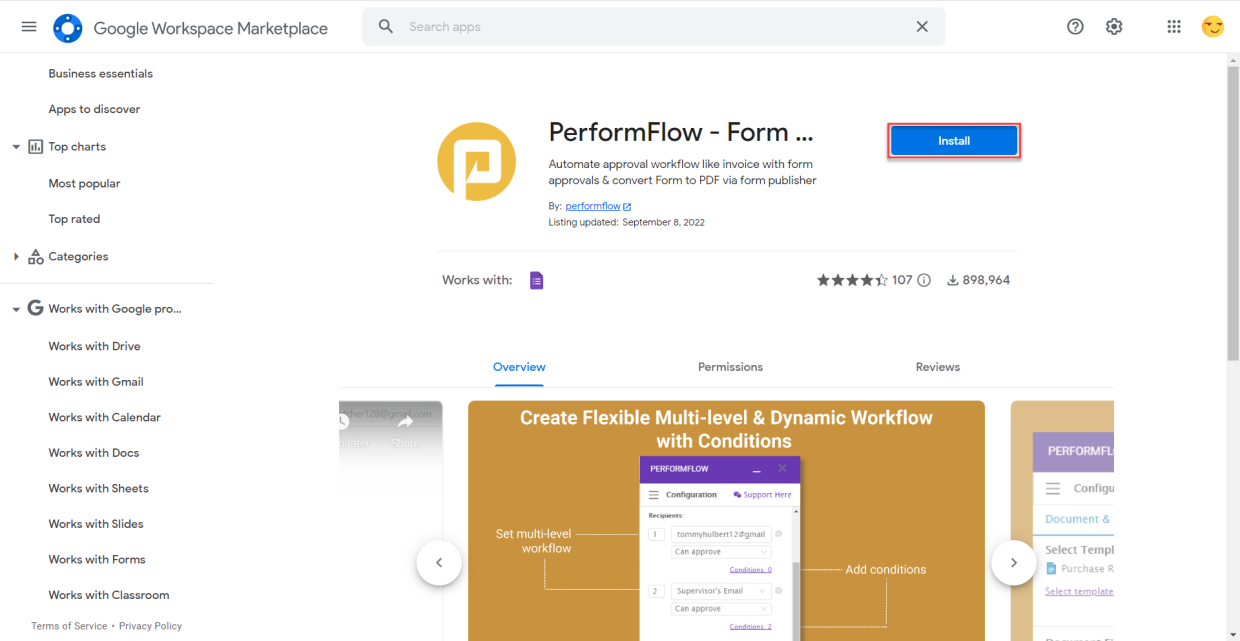Clear the search field with the X
Screen dimensions: 1240x641
click(x=921, y=26)
